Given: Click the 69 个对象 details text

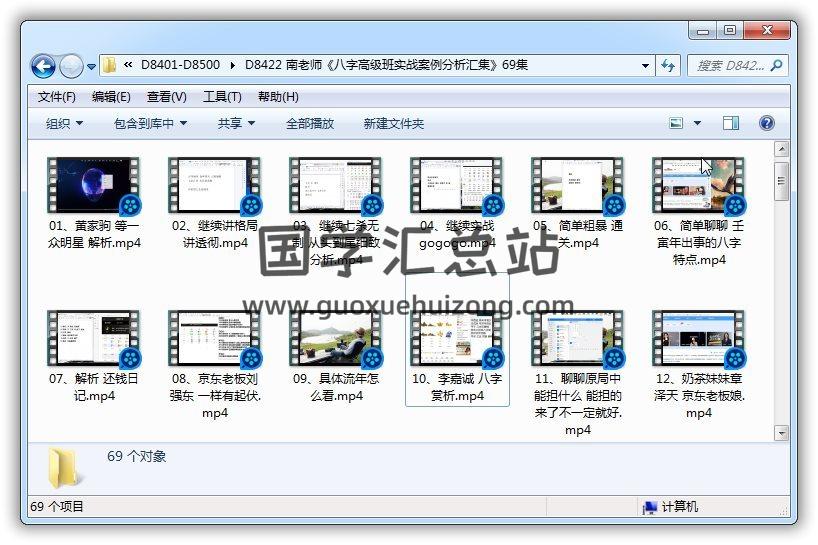Looking at the screenshot, I should 137,456.
